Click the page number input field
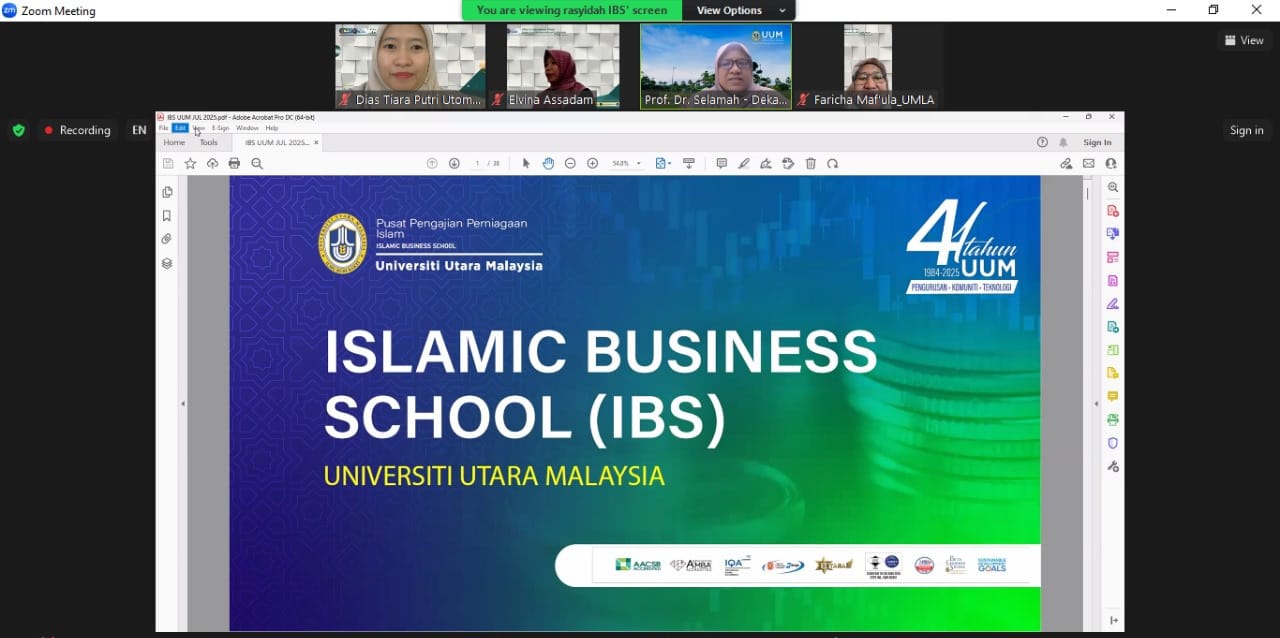The width and height of the screenshot is (1280, 638). coord(478,163)
